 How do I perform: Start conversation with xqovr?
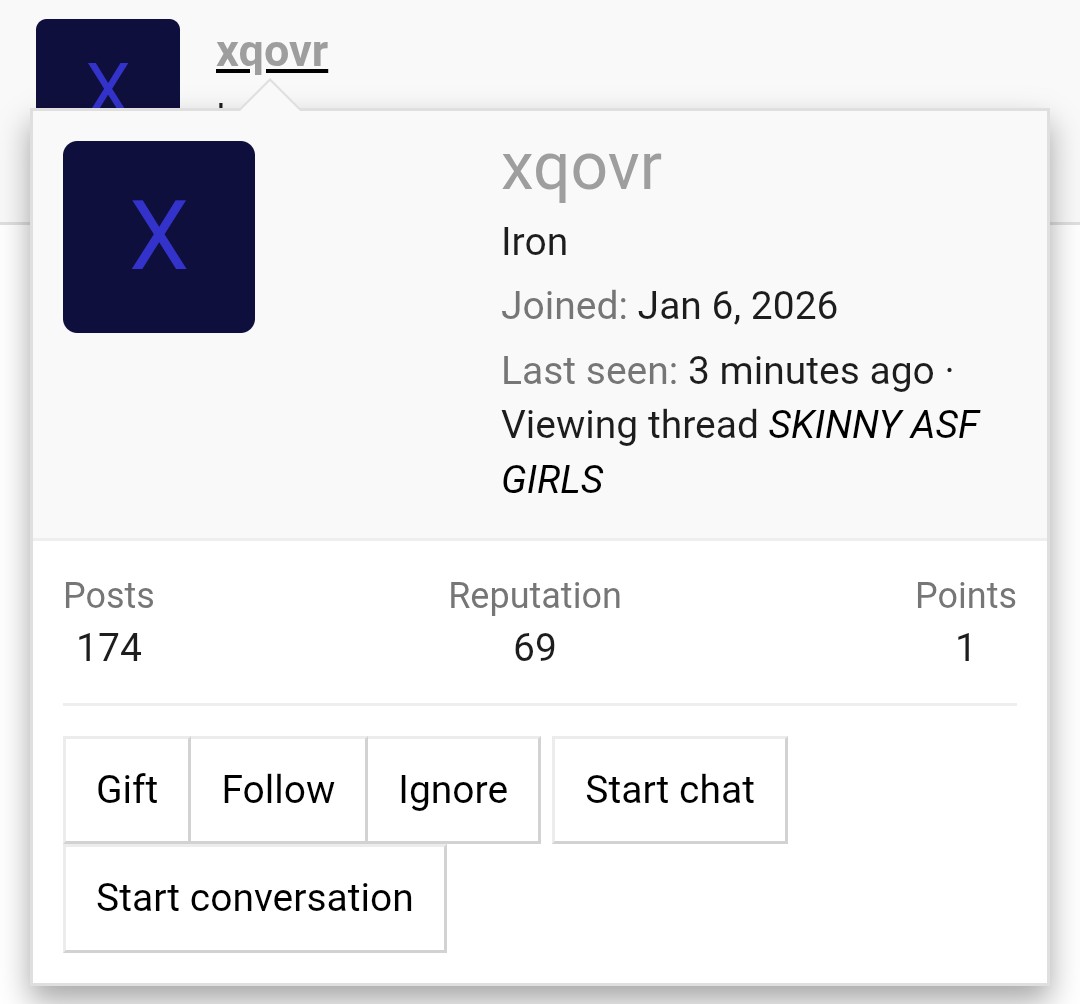click(x=254, y=897)
